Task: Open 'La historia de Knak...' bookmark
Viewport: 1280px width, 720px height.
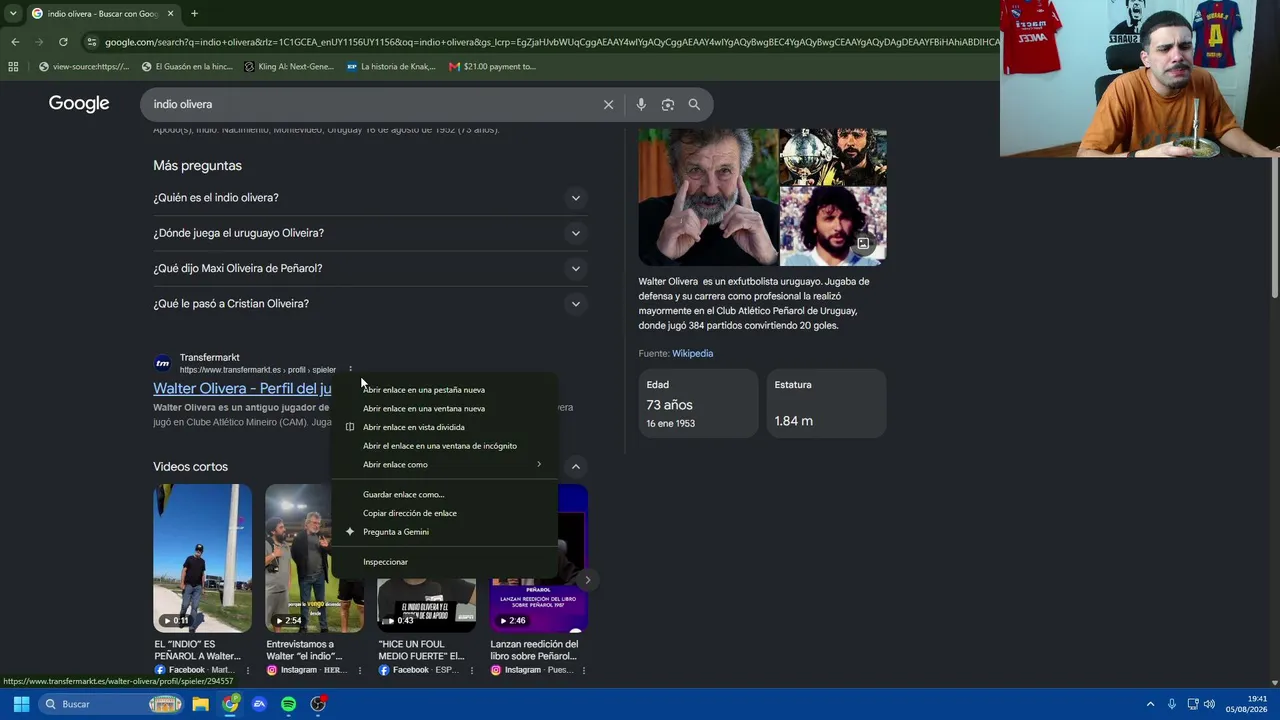Action: click(x=391, y=67)
